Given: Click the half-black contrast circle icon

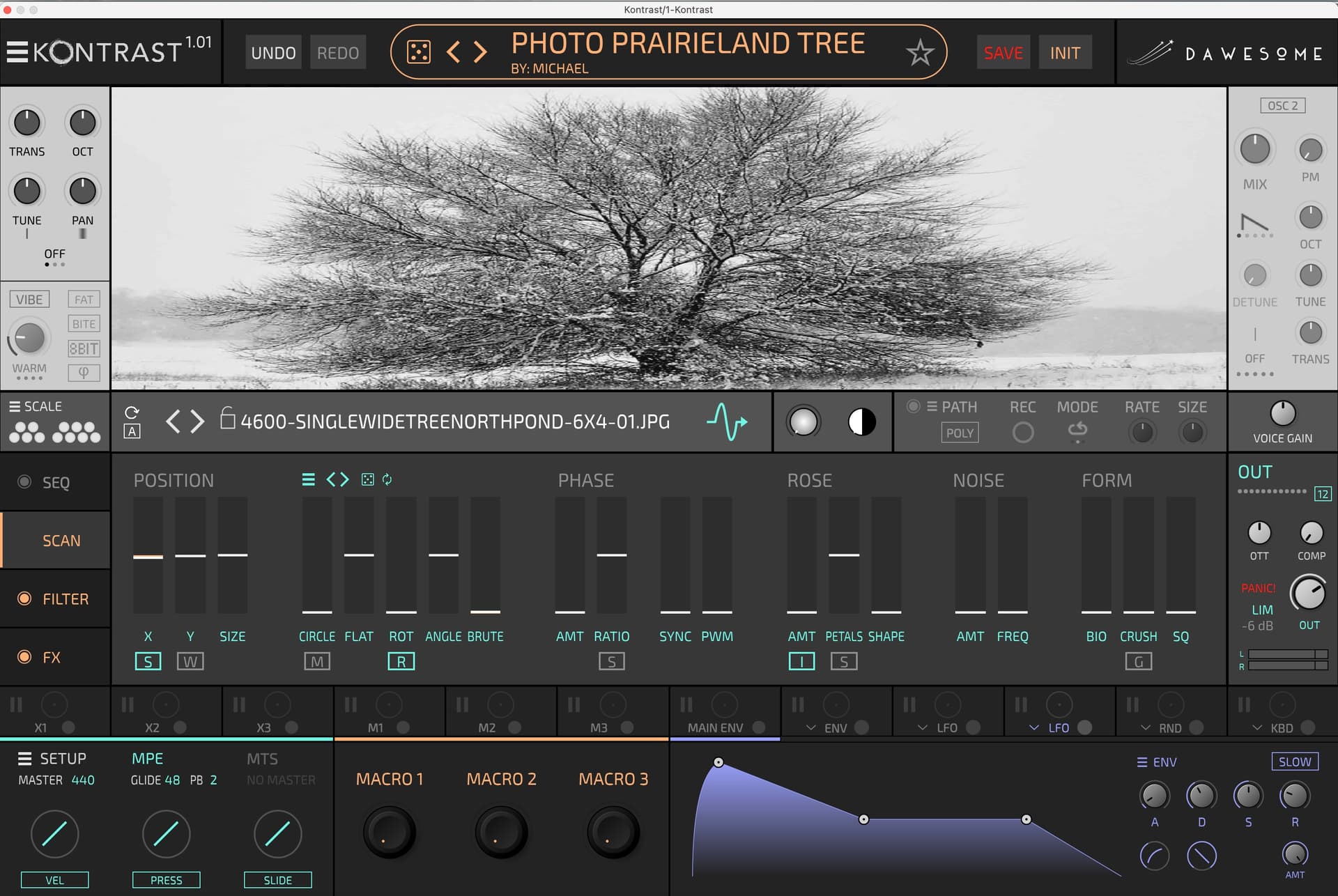Looking at the screenshot, I should point(862,422).
